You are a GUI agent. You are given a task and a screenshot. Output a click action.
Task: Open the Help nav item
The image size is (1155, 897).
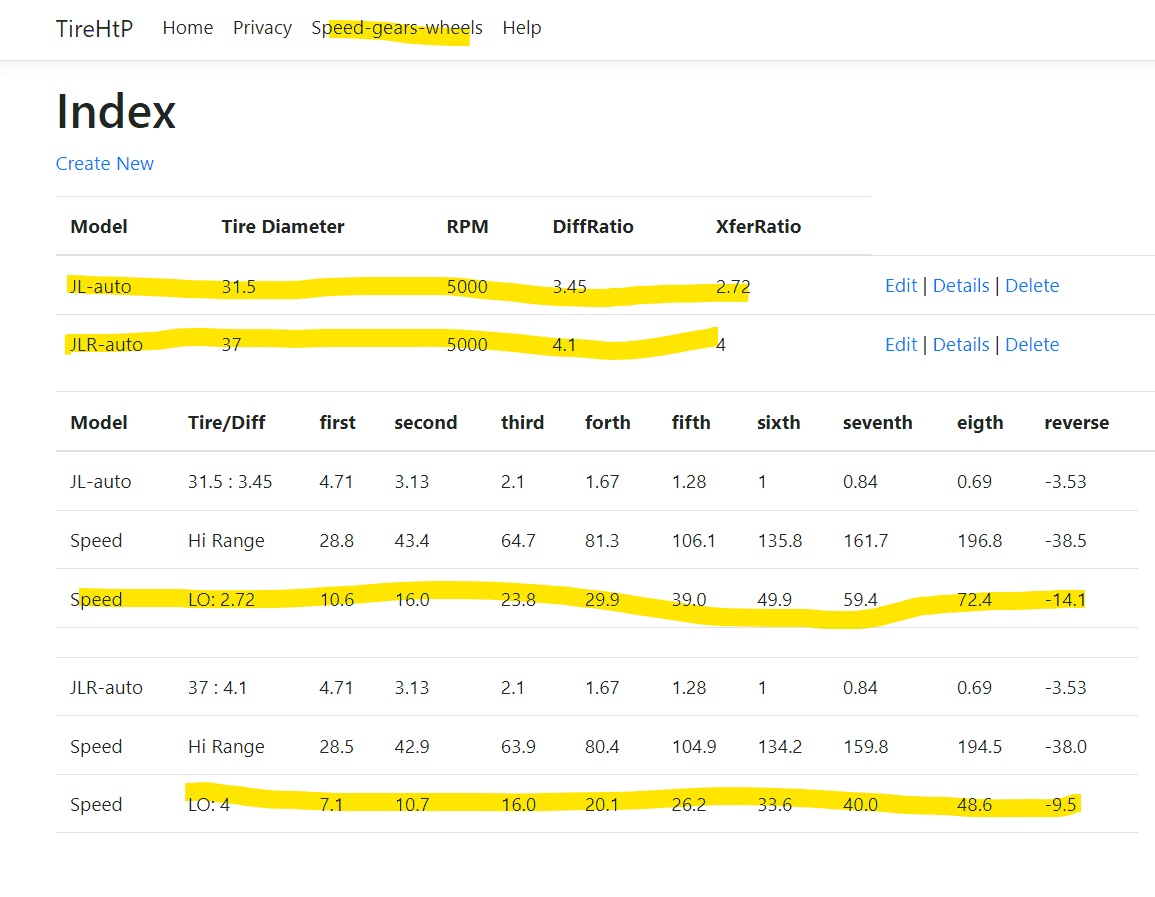tap(522, 28)
